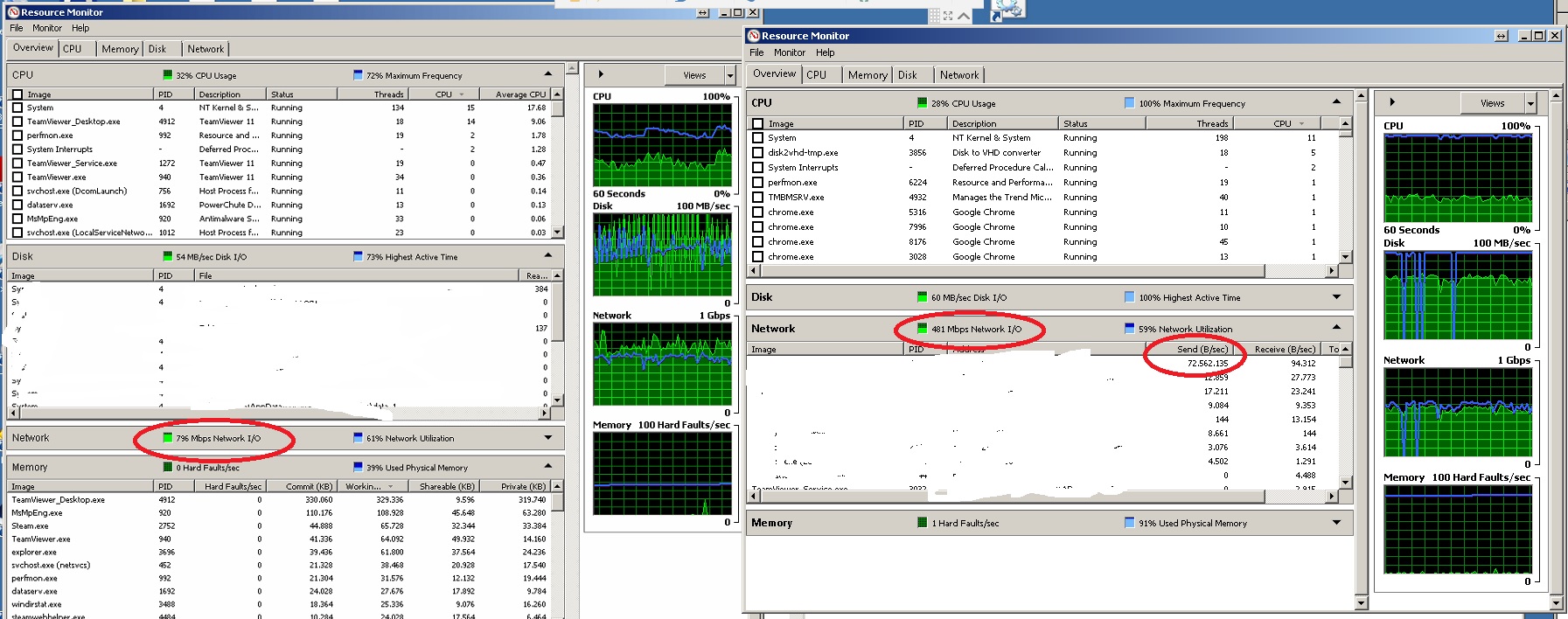Viewport: 1568px width, 619px height.
Task: Click the green 54 MB/sec Disk I/O icon
Action: 168,256
